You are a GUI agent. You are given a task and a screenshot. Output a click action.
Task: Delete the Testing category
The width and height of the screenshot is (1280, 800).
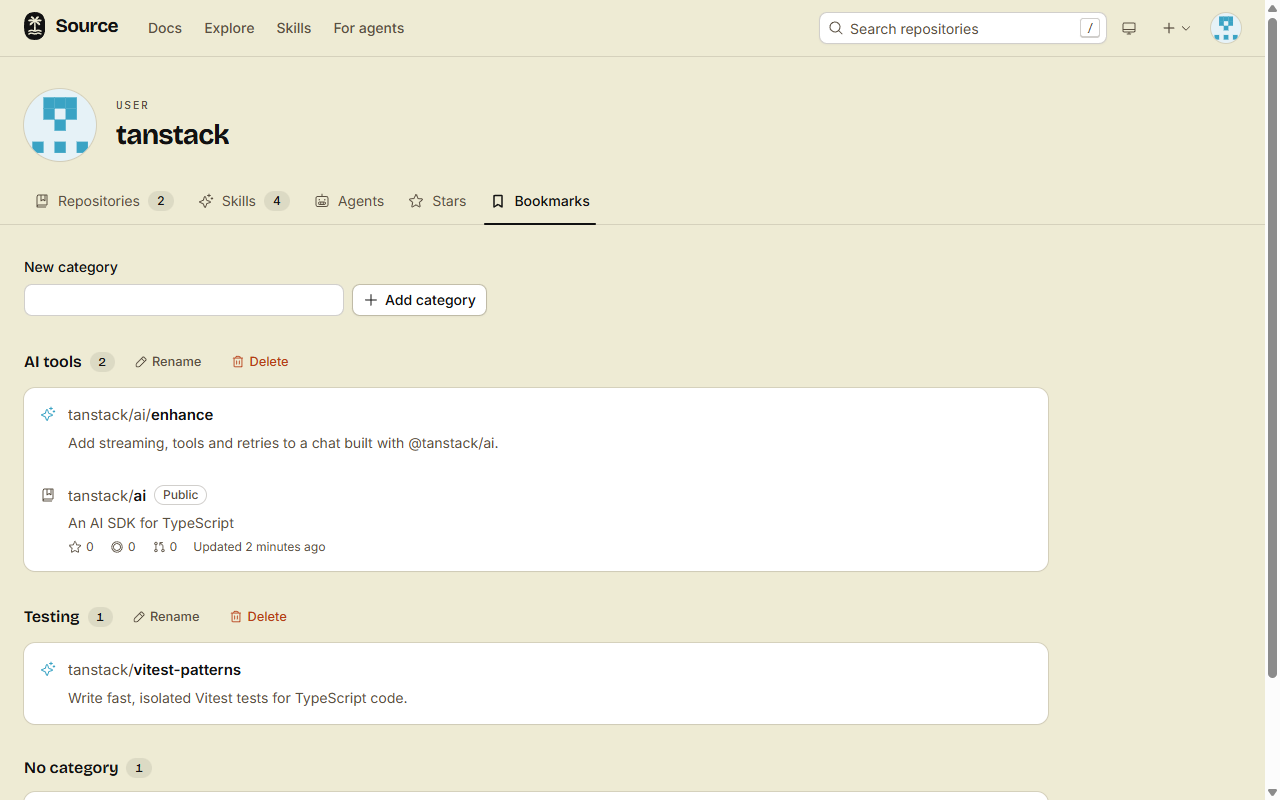tap(258, 617)
